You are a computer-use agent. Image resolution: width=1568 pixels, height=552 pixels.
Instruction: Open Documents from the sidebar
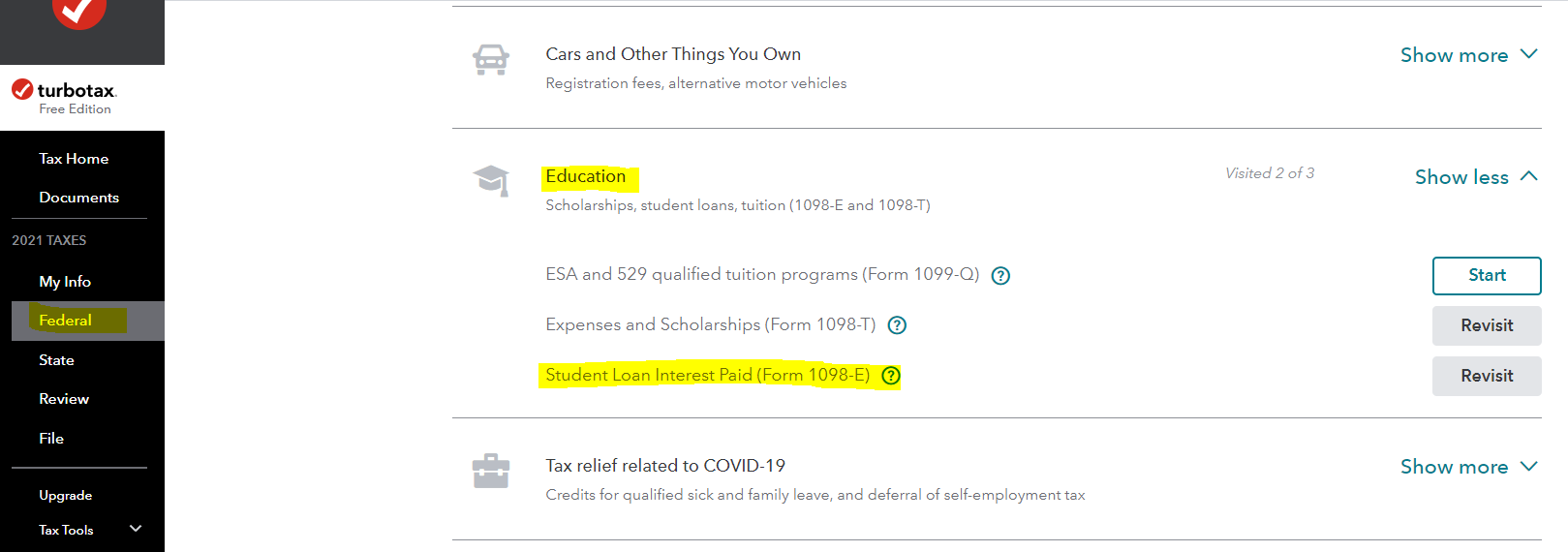point(79,198)
